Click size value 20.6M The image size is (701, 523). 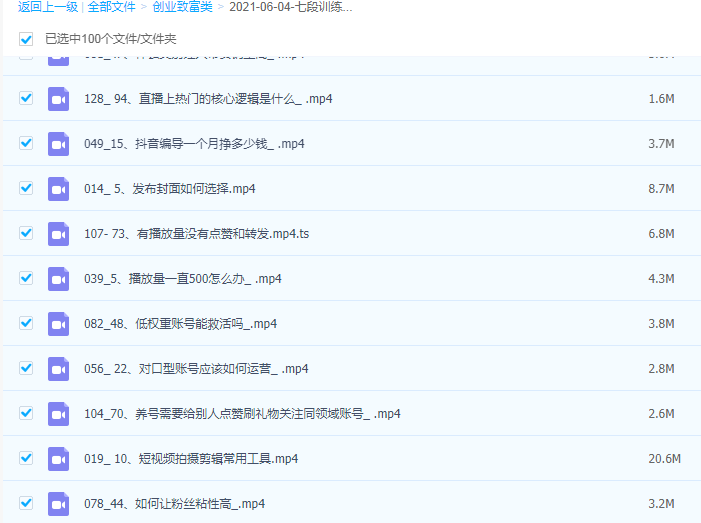pos(665,459)
